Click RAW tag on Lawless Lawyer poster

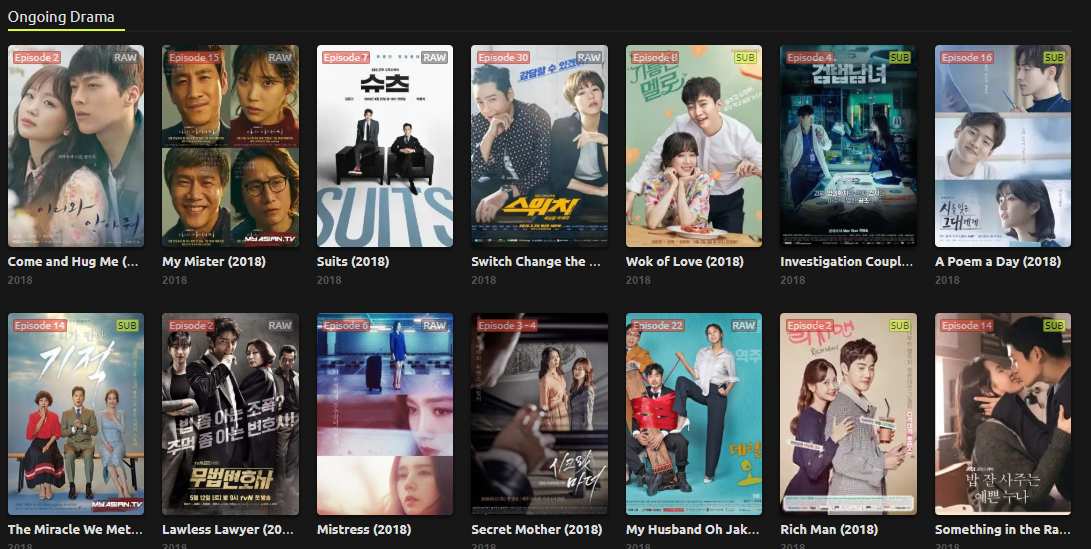(x=280, y=326)
